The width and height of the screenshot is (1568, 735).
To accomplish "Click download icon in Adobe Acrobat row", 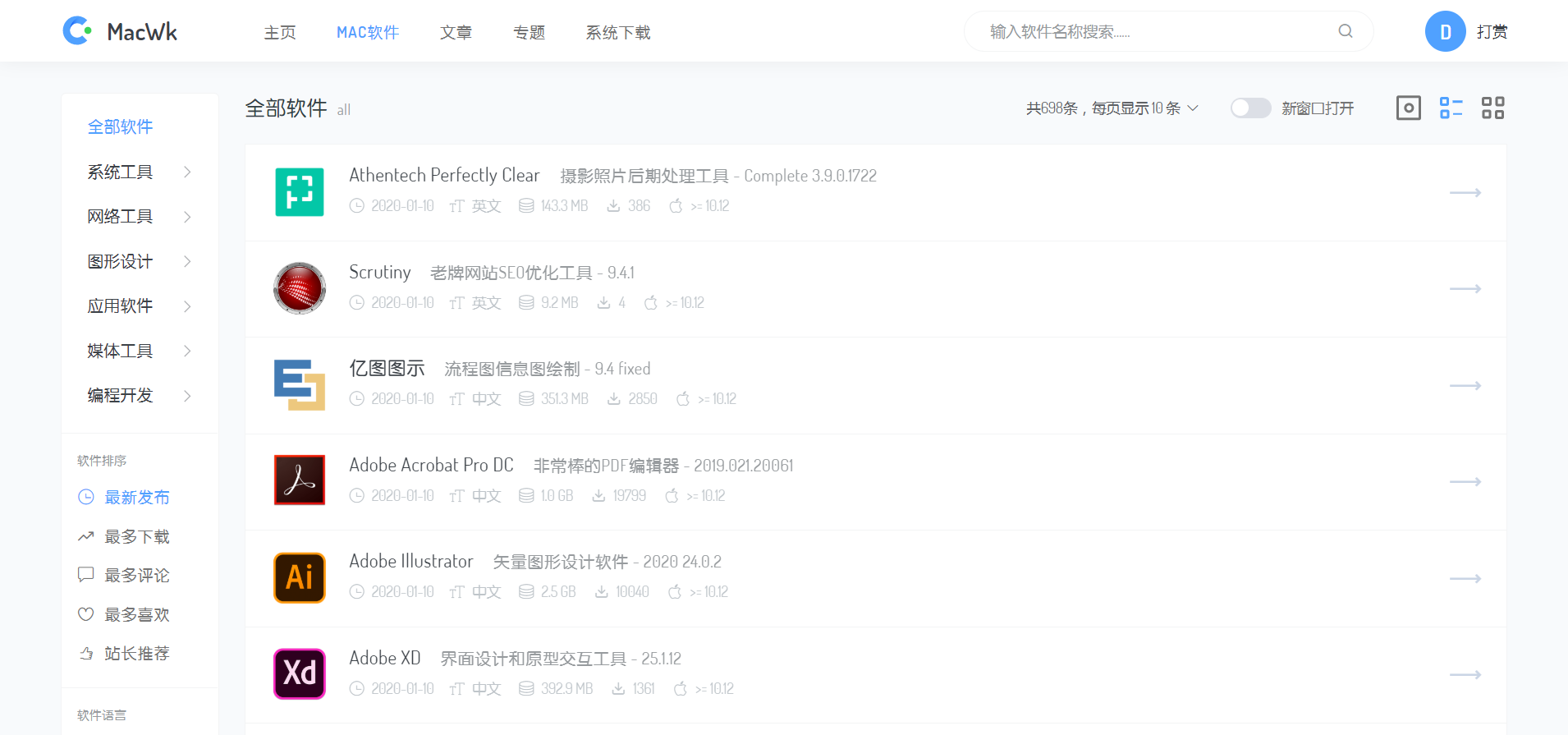I will [598, 495].
